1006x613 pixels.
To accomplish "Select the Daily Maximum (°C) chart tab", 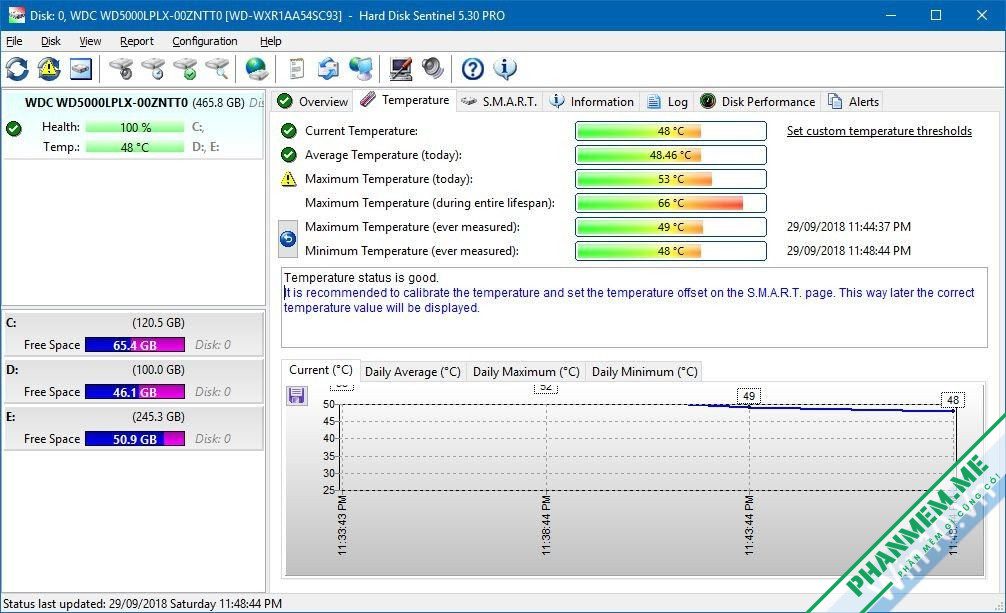I will click(526, 372).
